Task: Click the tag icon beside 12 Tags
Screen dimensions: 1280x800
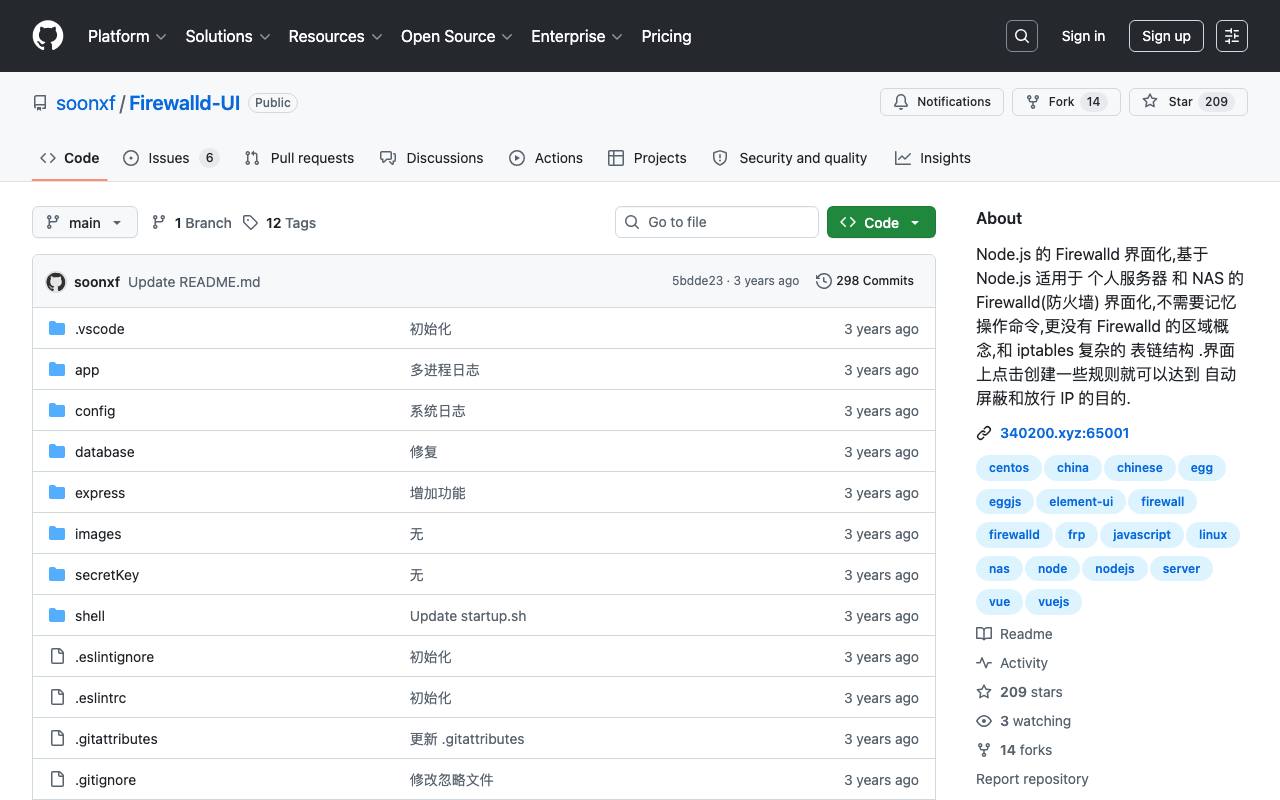Action: click(250, 222)
